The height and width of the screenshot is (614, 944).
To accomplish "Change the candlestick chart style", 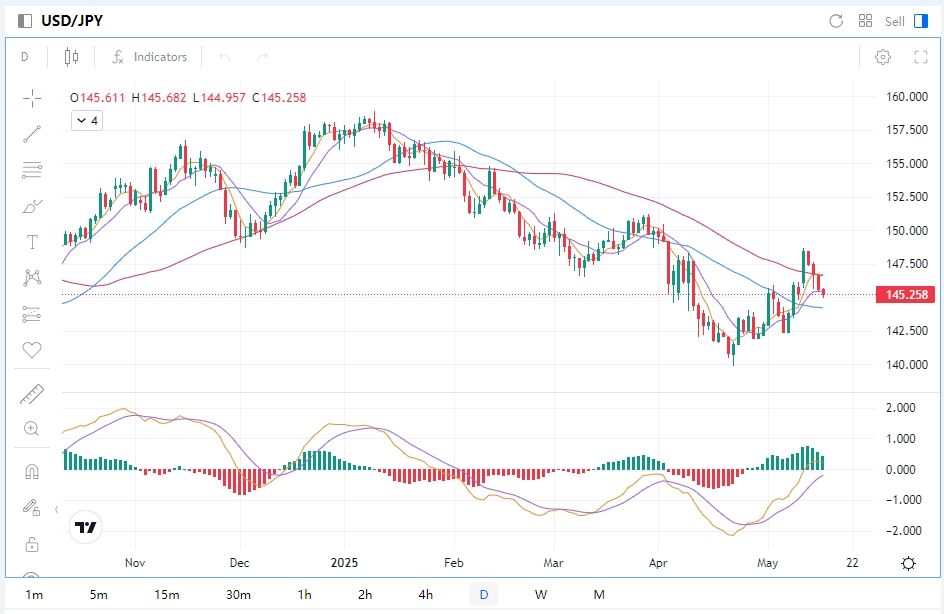I will click(x=71, y=57).
